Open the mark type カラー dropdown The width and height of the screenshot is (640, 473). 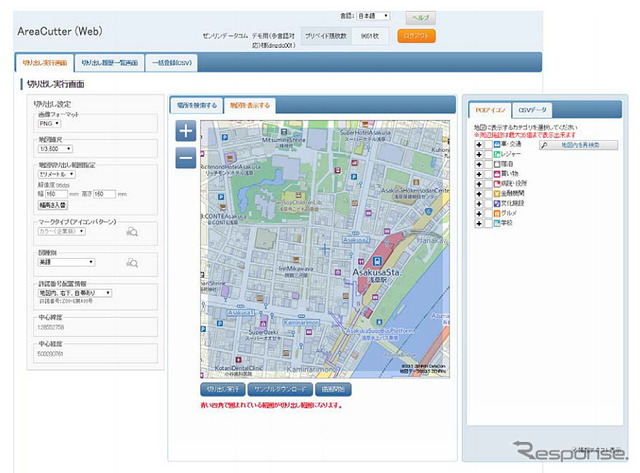pyautogui.click(x=62, y=231)
